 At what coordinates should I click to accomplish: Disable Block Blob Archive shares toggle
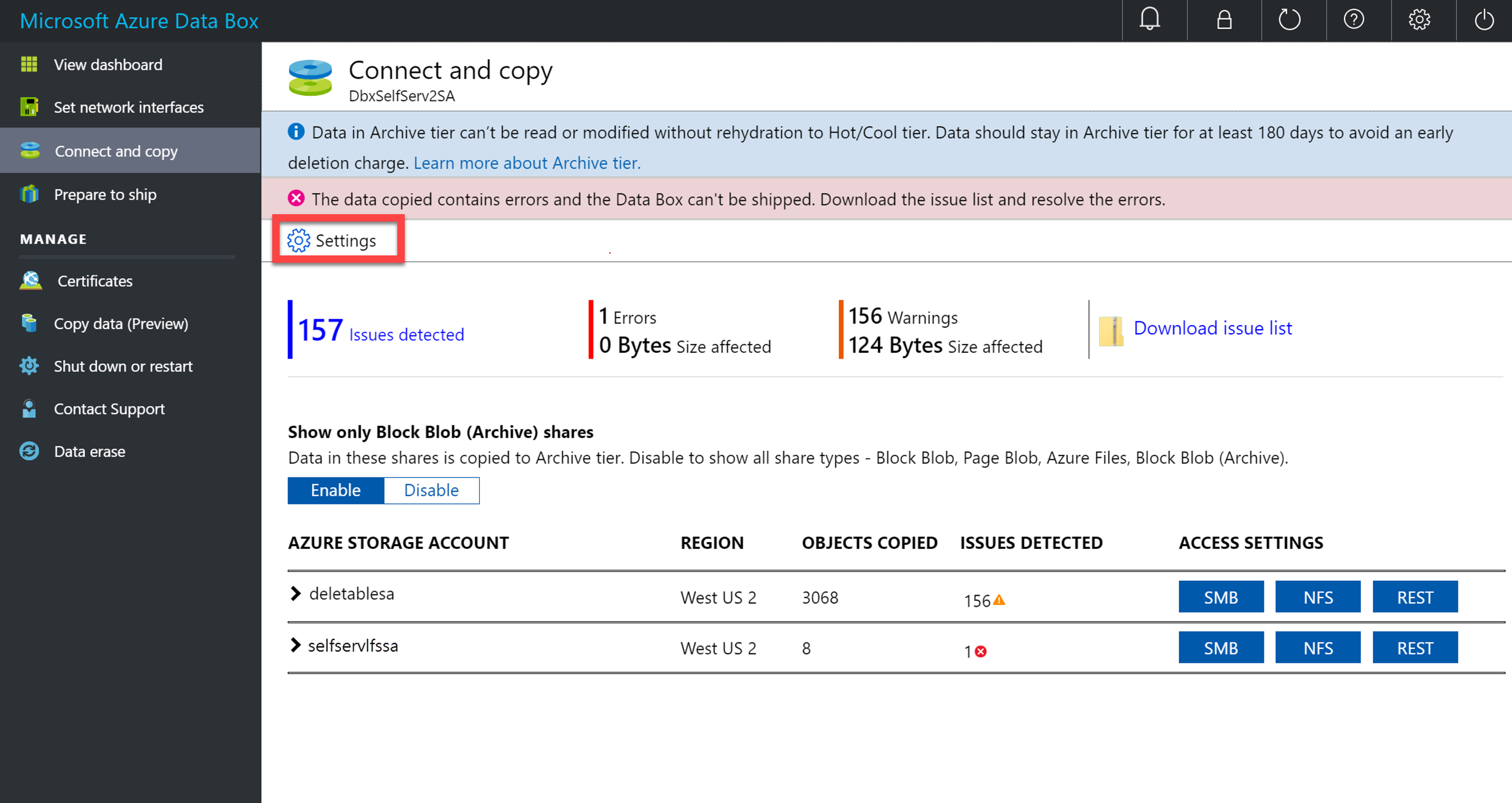[432, 489]
